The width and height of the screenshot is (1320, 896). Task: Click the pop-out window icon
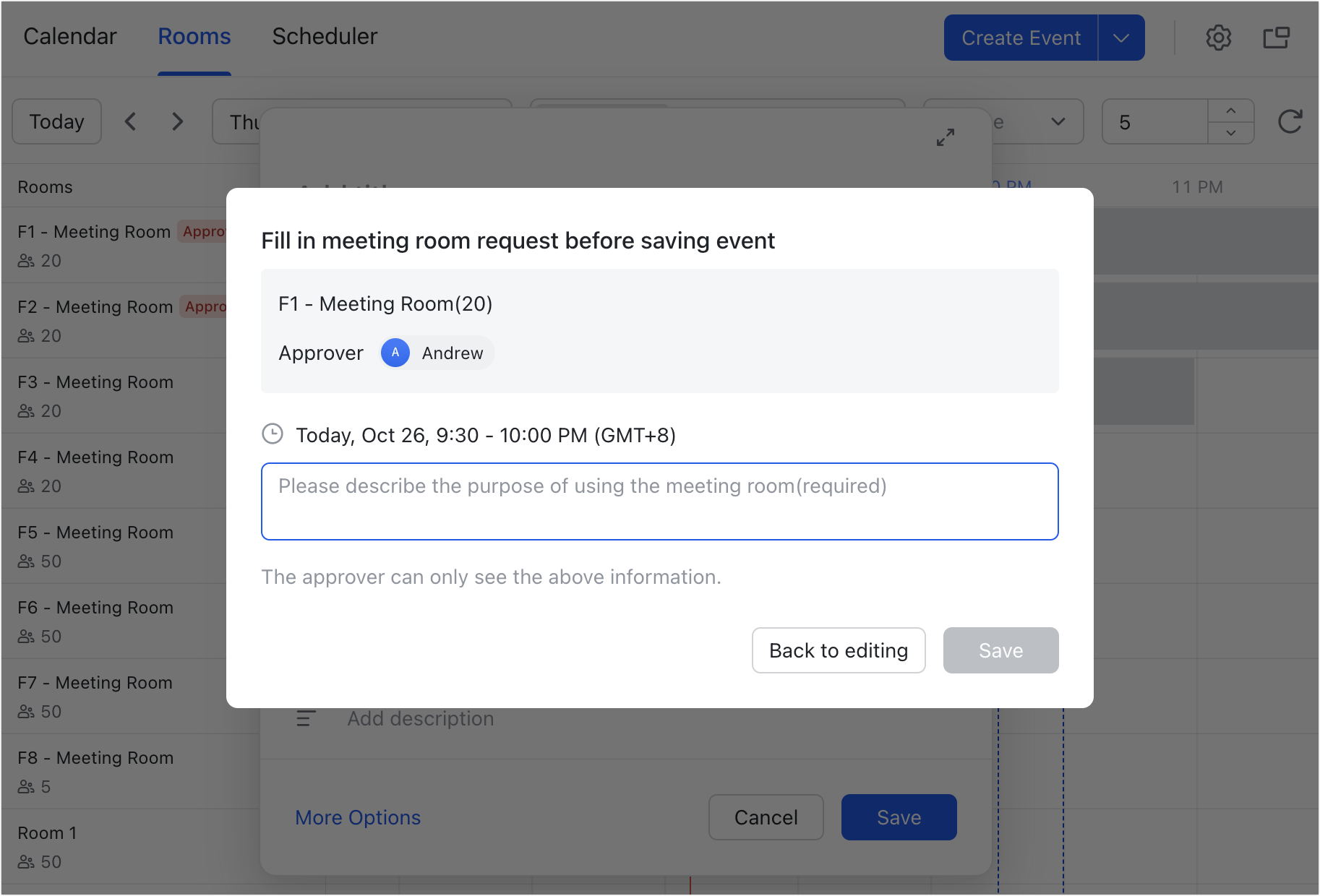(x=1276, y=38)
